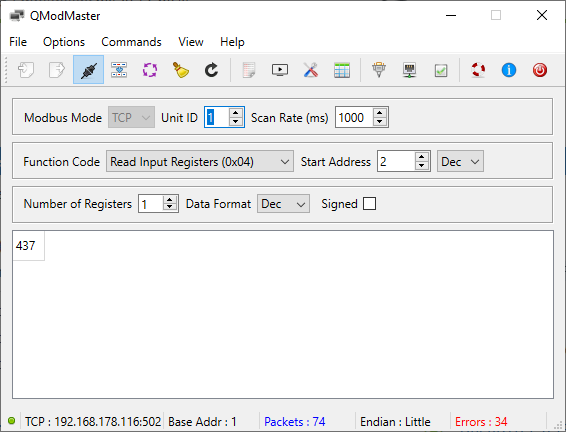Click the Read/Write request icon
The width and height of the screenshot is (566, 432).
119,70
